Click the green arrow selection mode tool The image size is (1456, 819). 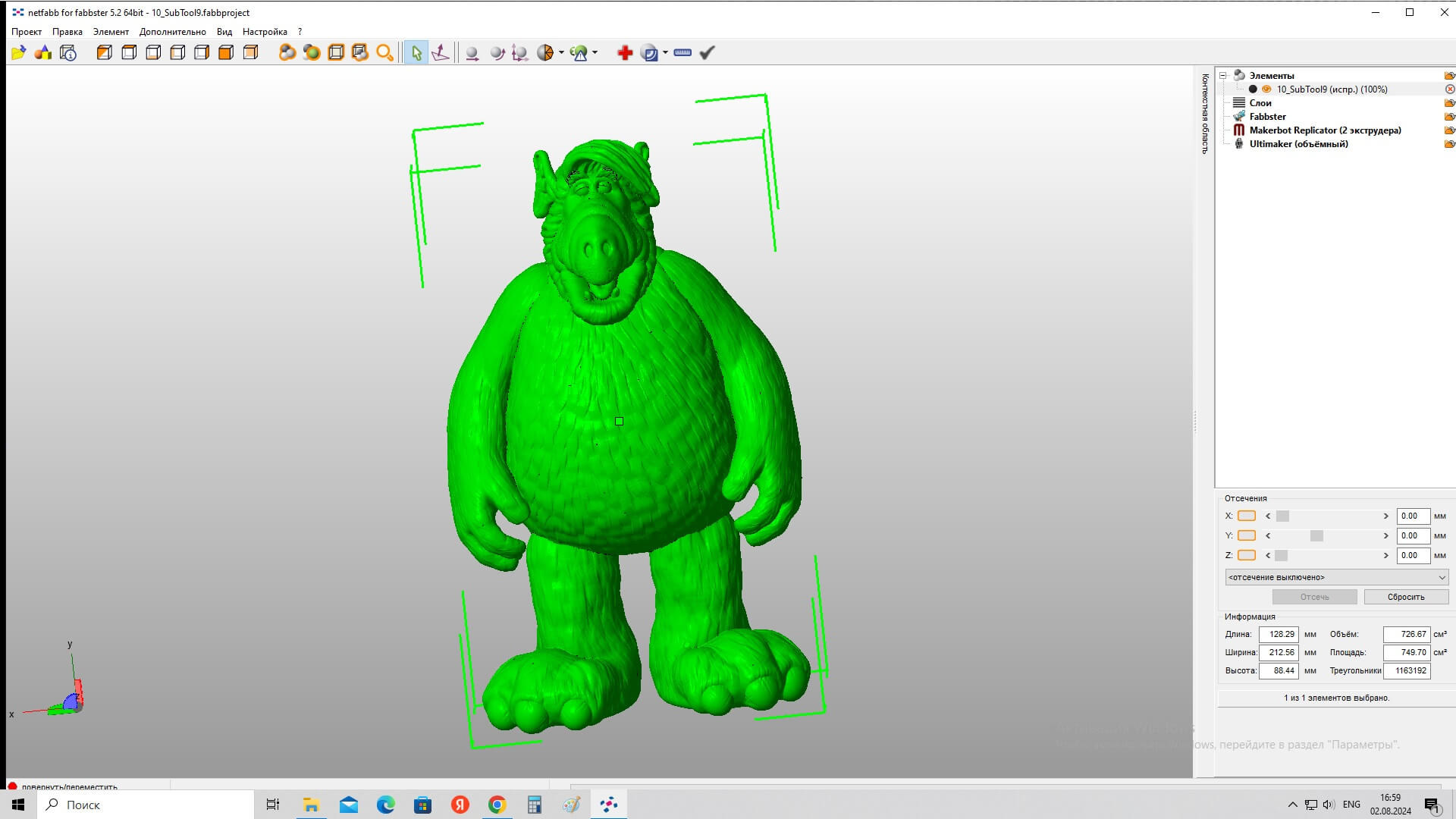pos(416,52)
